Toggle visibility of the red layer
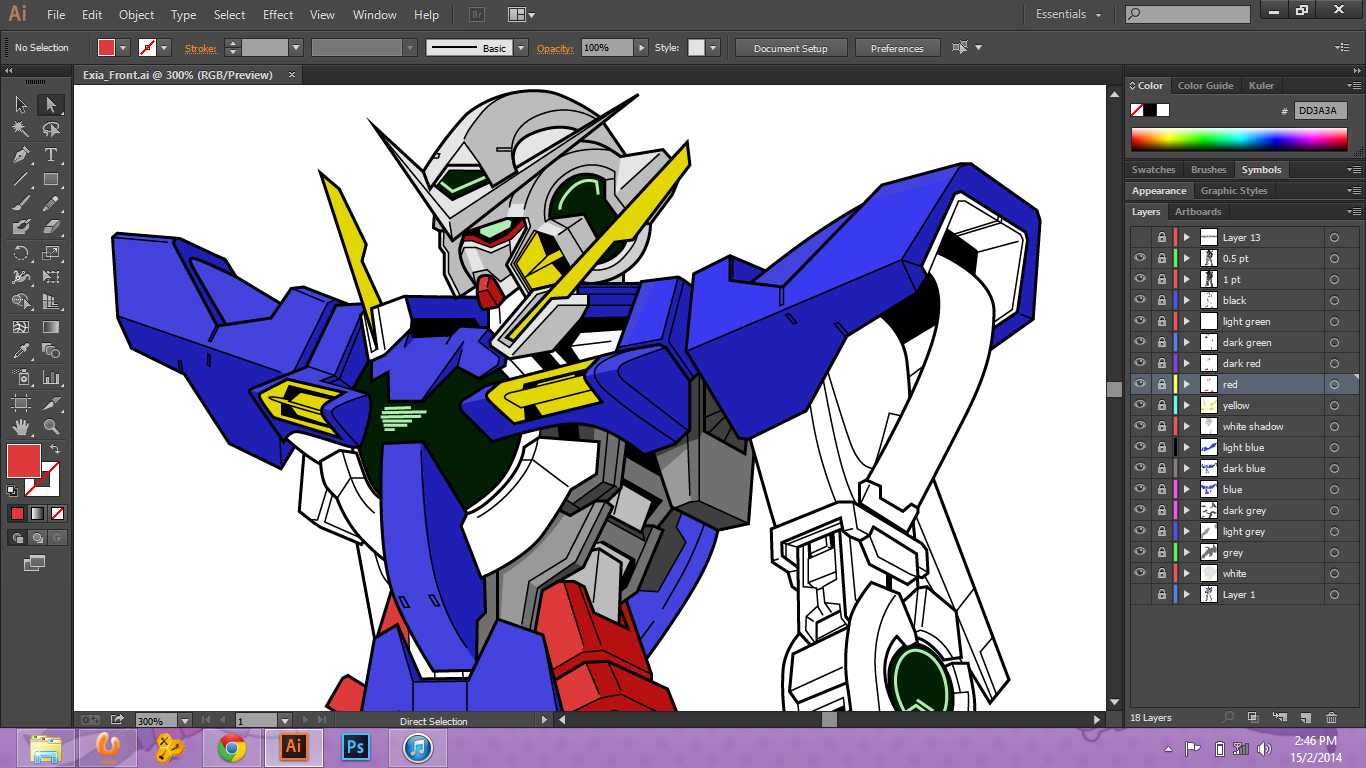Viewport: 1366px width, 768px height. (1140, 384)
